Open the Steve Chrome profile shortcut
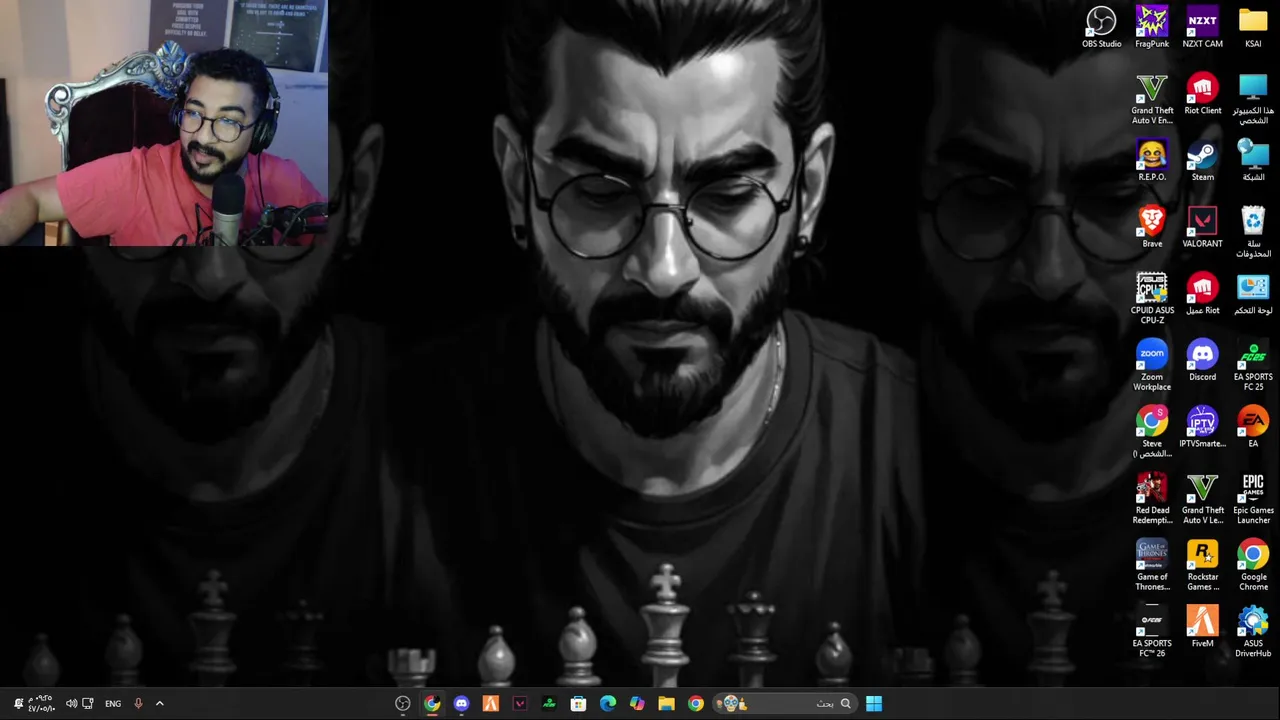The image size is (1280, 720). coord(1152,432)
